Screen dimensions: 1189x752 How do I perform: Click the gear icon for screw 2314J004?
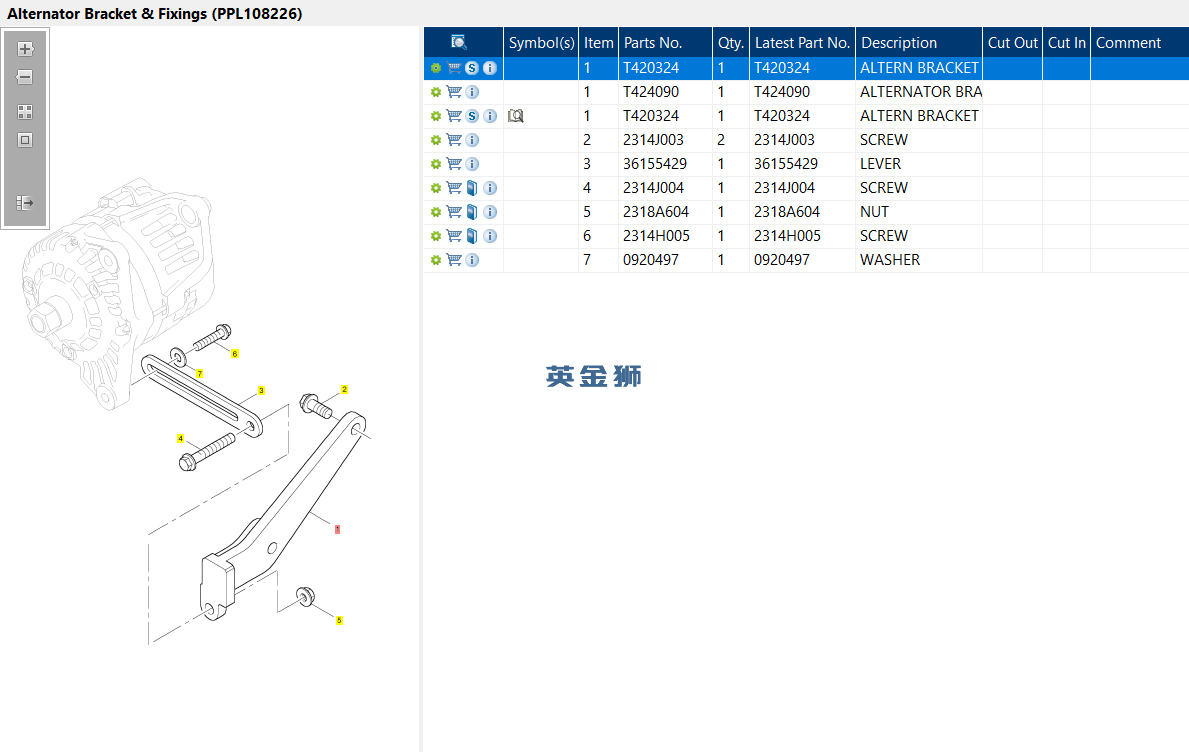click(436, 188)
